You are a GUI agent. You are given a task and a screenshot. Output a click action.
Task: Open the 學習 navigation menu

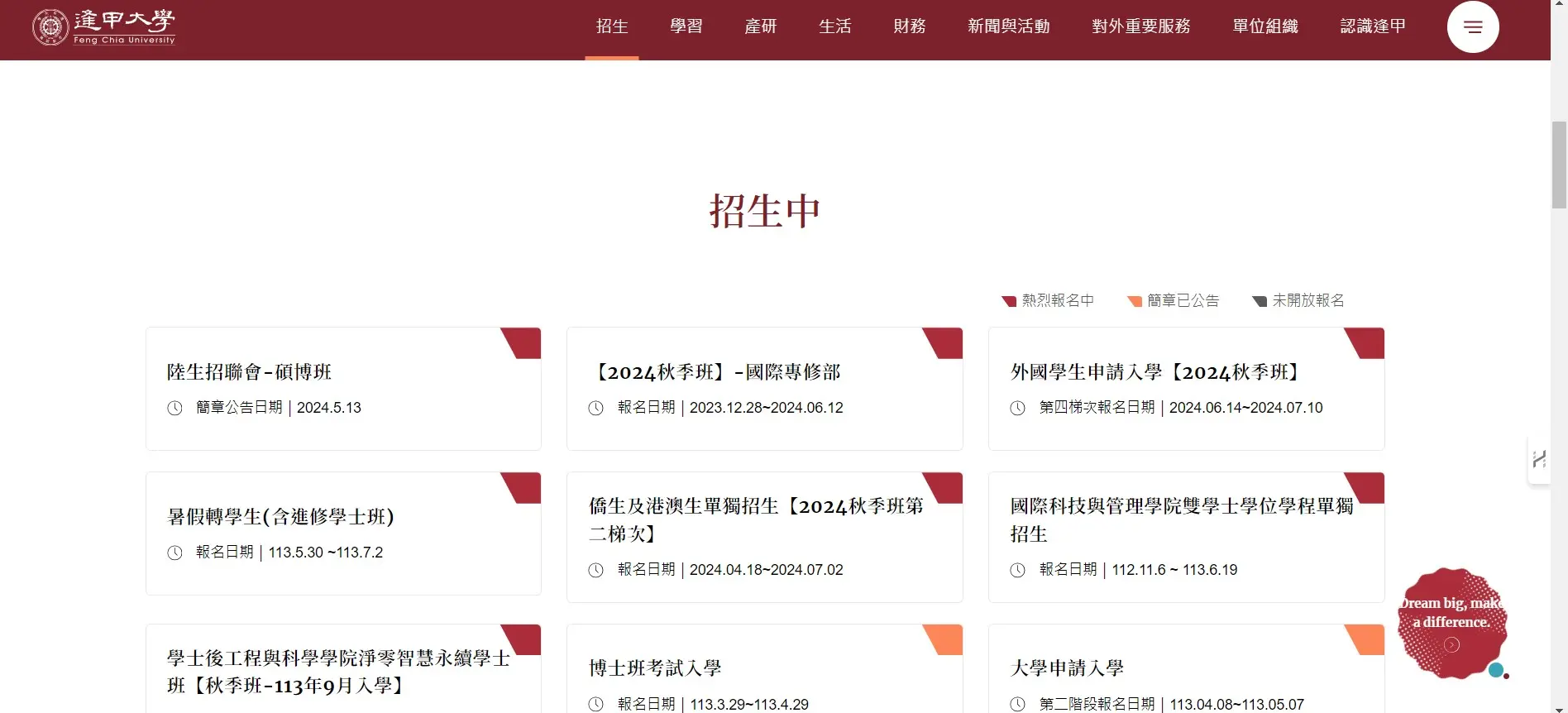[x=686, y=26]
